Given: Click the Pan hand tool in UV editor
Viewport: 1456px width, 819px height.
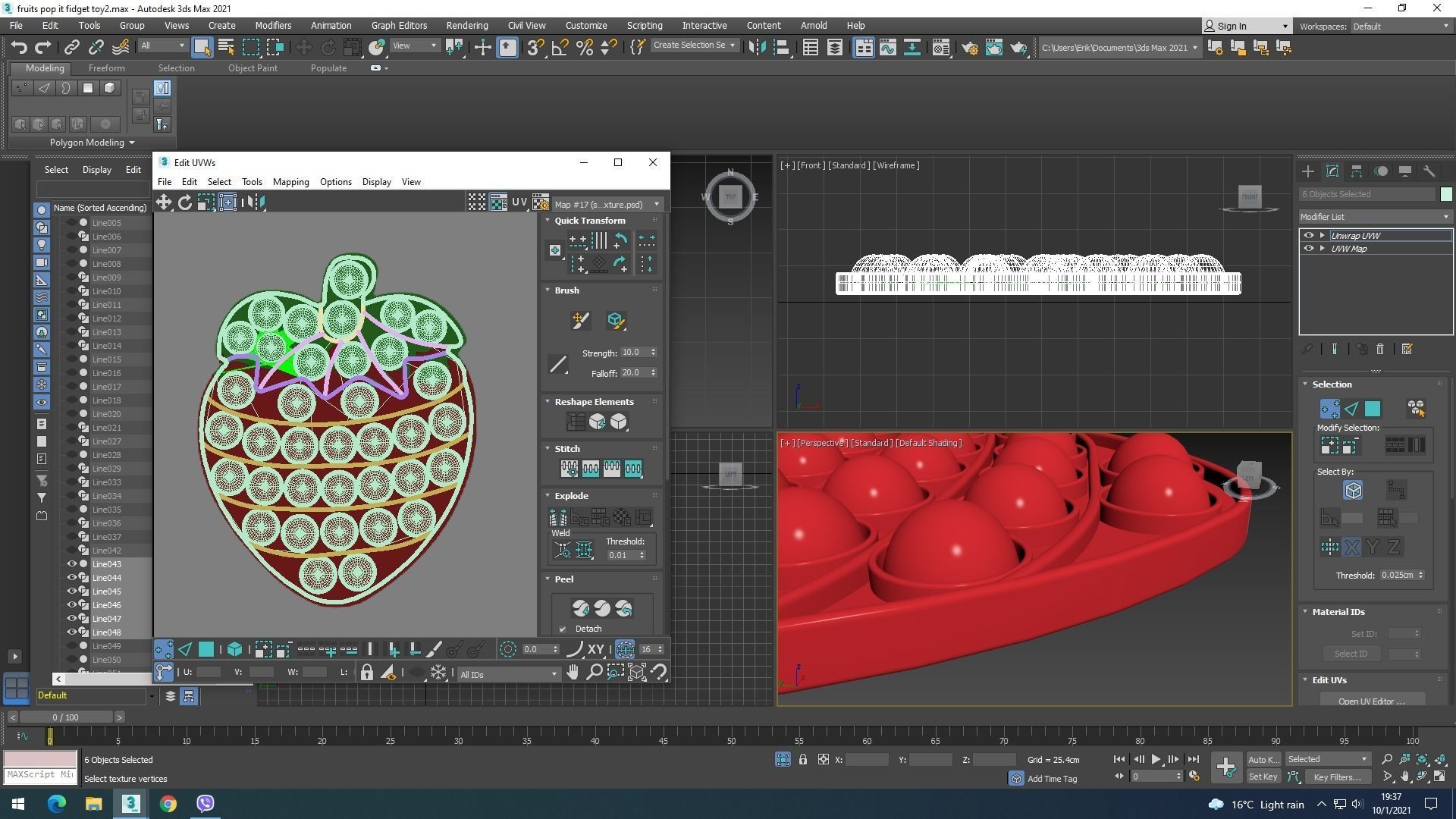Looking at the screenshot, I should tap(573, 673).
